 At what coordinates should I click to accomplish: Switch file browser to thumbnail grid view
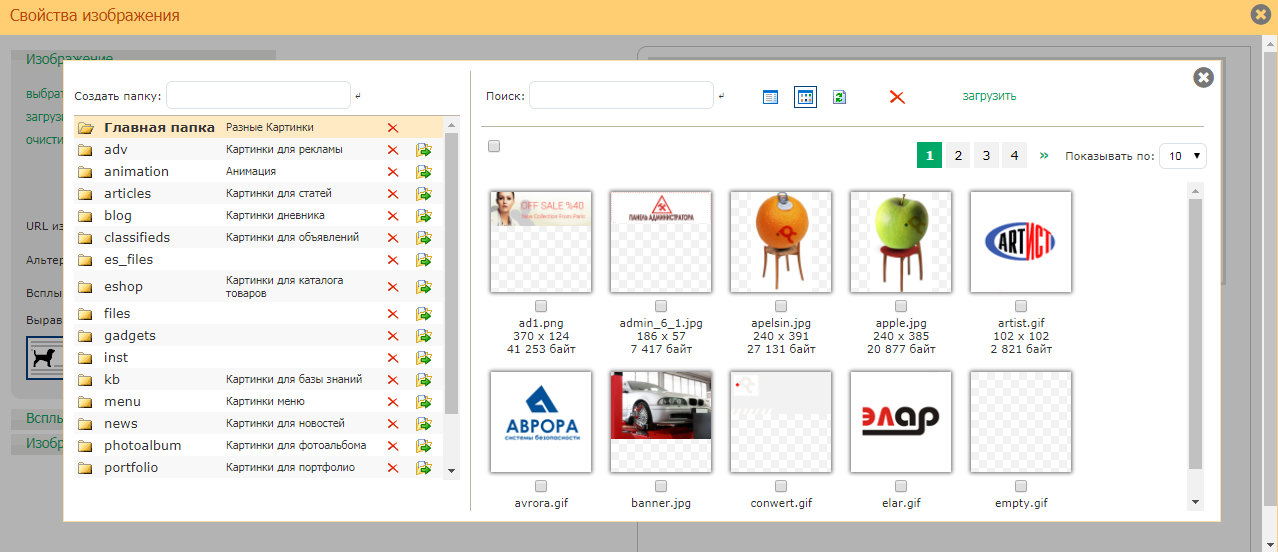pyautogui.click(x=805, y=97)
